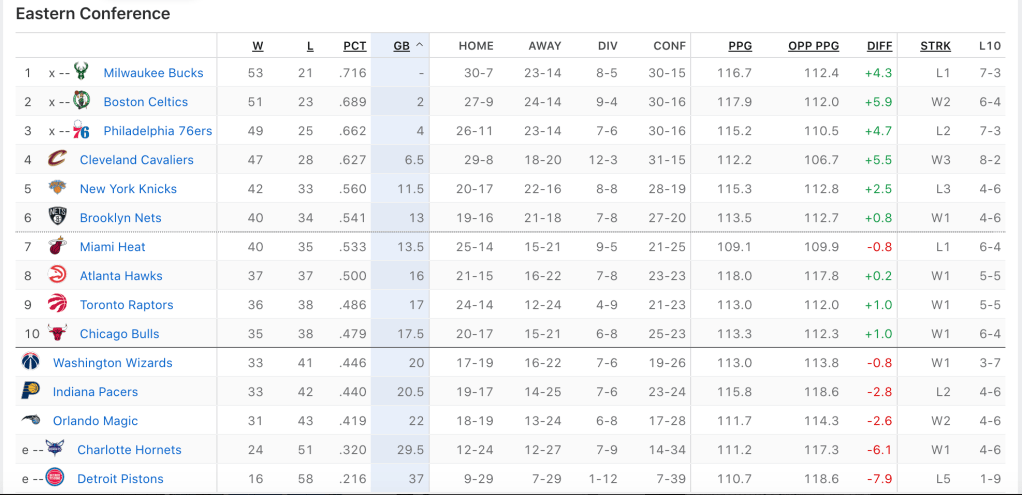
Task: Click the Atlanta Hawks logo icon
Action: 57,275
